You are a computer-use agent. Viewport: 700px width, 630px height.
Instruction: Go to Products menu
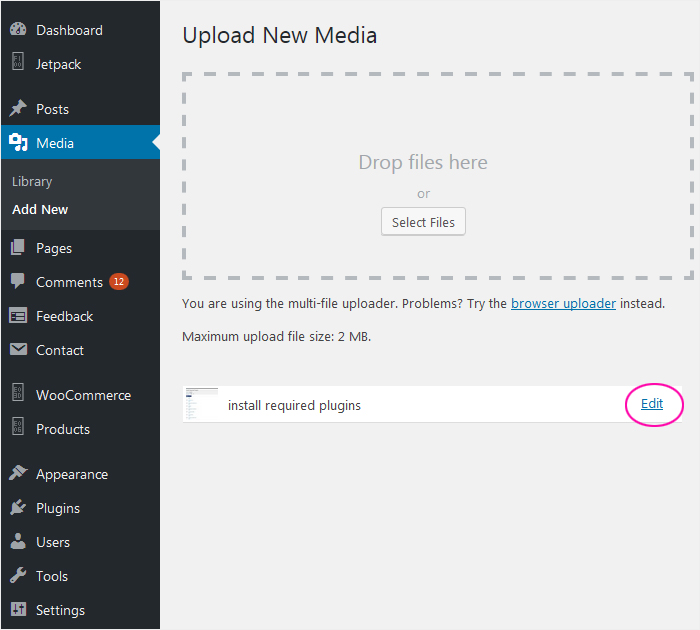[x=80, y=429]
